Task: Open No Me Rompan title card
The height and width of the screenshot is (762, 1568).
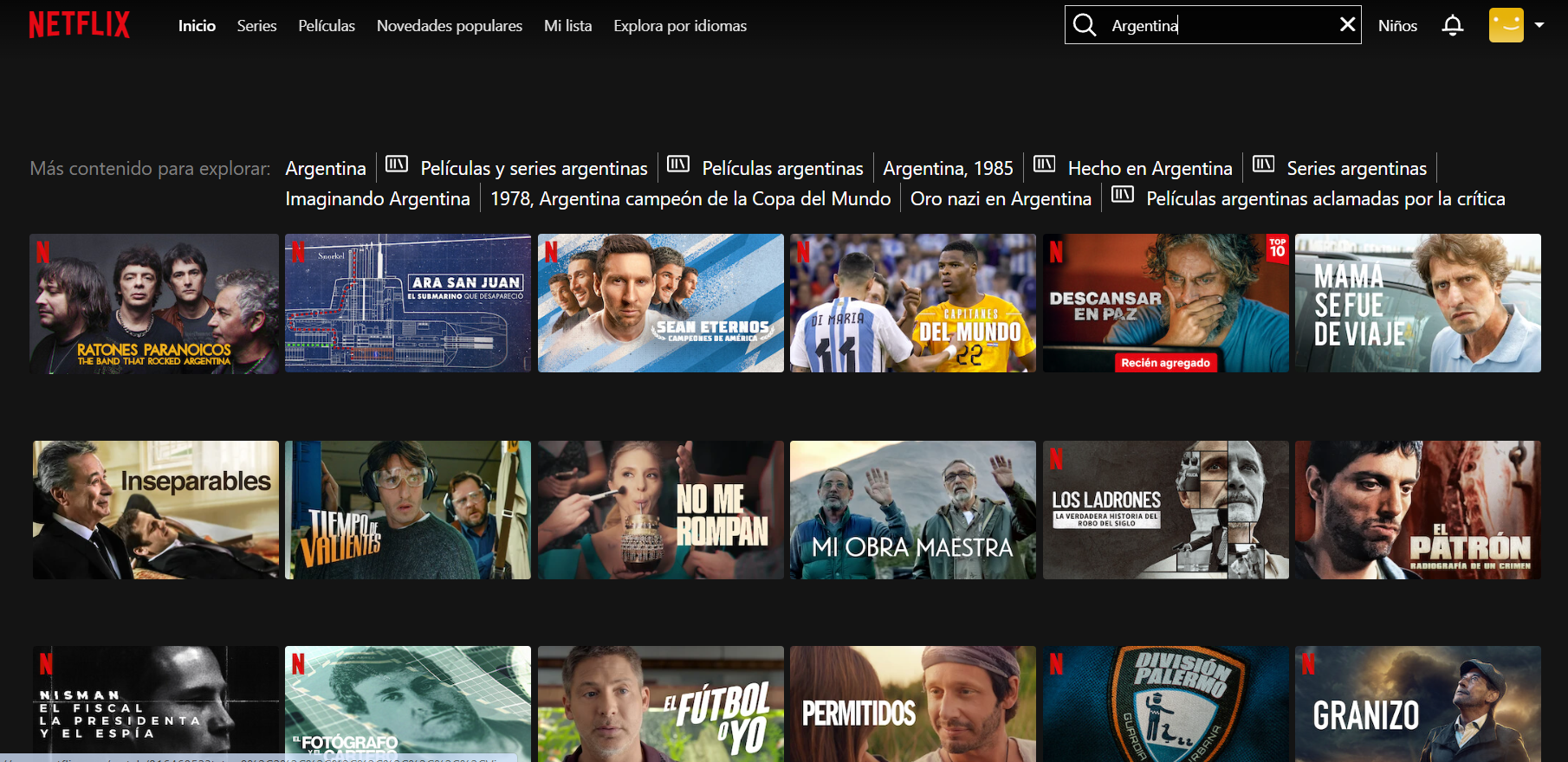Action: 661,510
